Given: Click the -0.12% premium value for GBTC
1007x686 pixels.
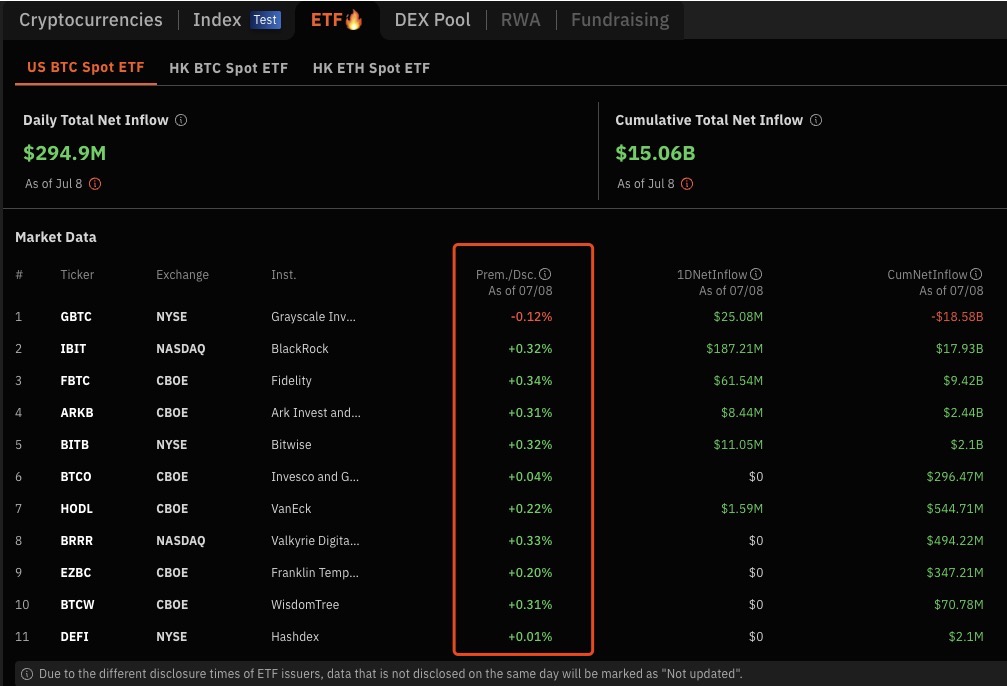Looking at the screenshot, I should 532,317.
